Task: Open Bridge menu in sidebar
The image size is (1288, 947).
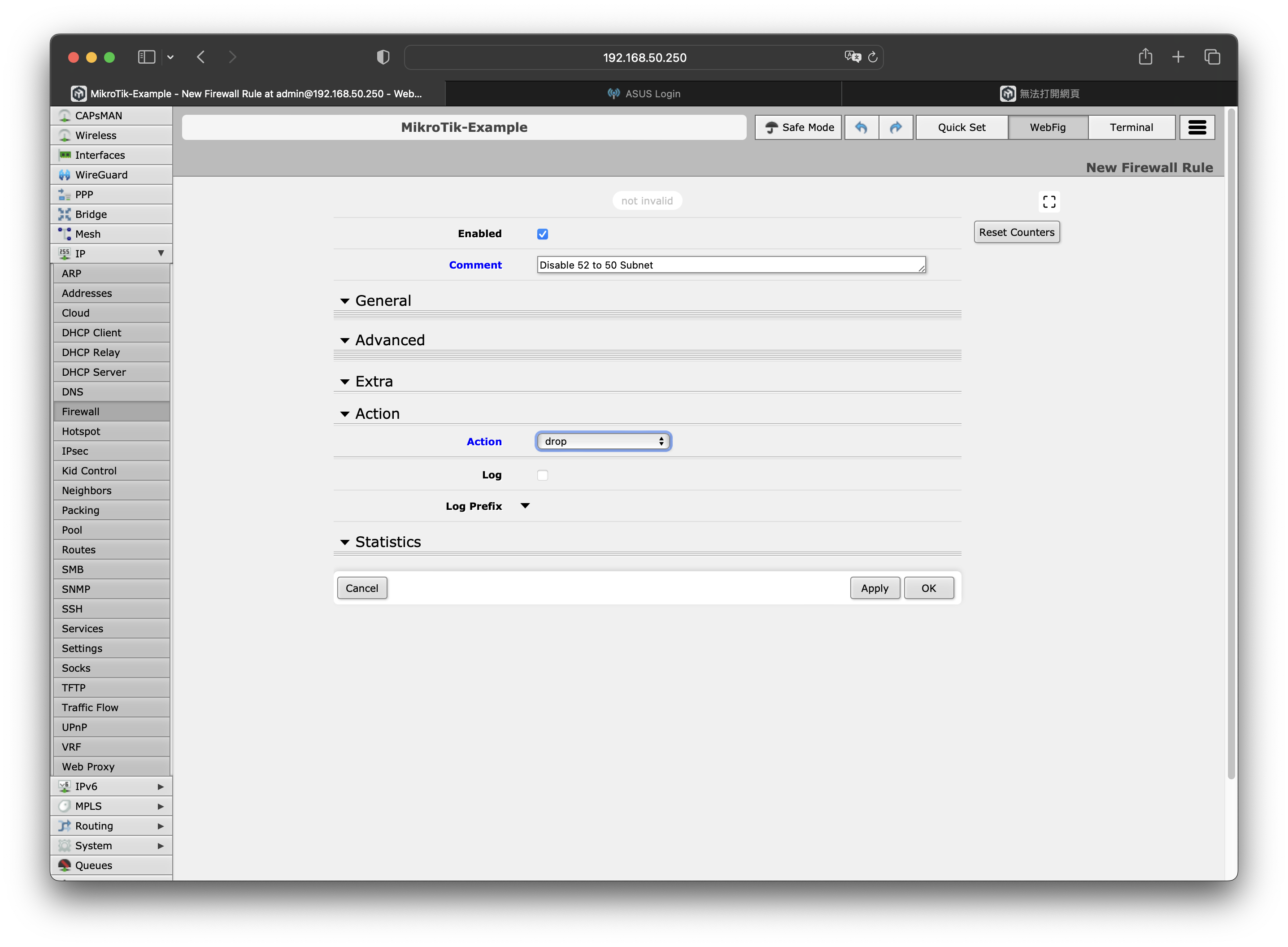Action: [x=91, y=214]
